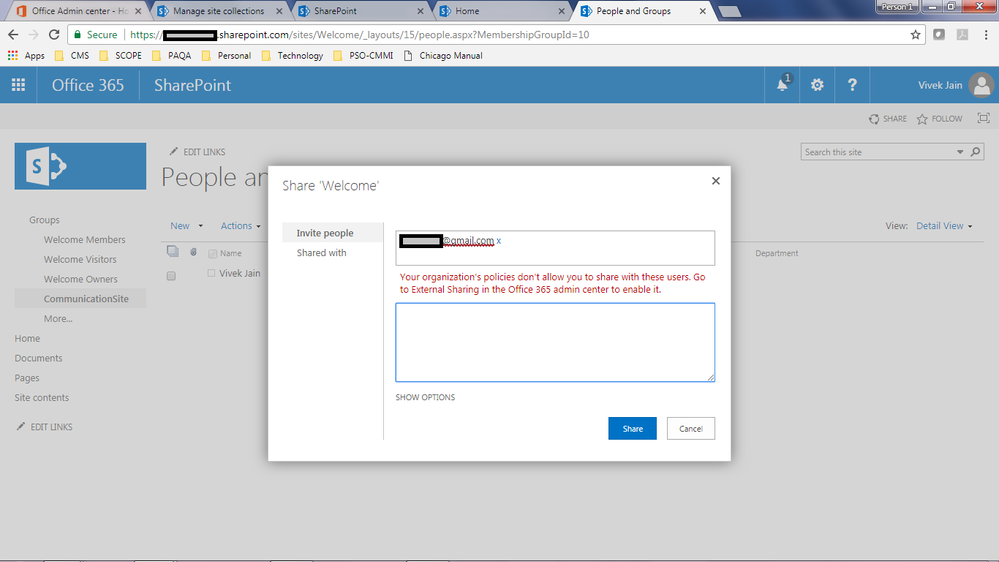
Task: Switch to the Home browser tab
Action: [x=501, y=11]
